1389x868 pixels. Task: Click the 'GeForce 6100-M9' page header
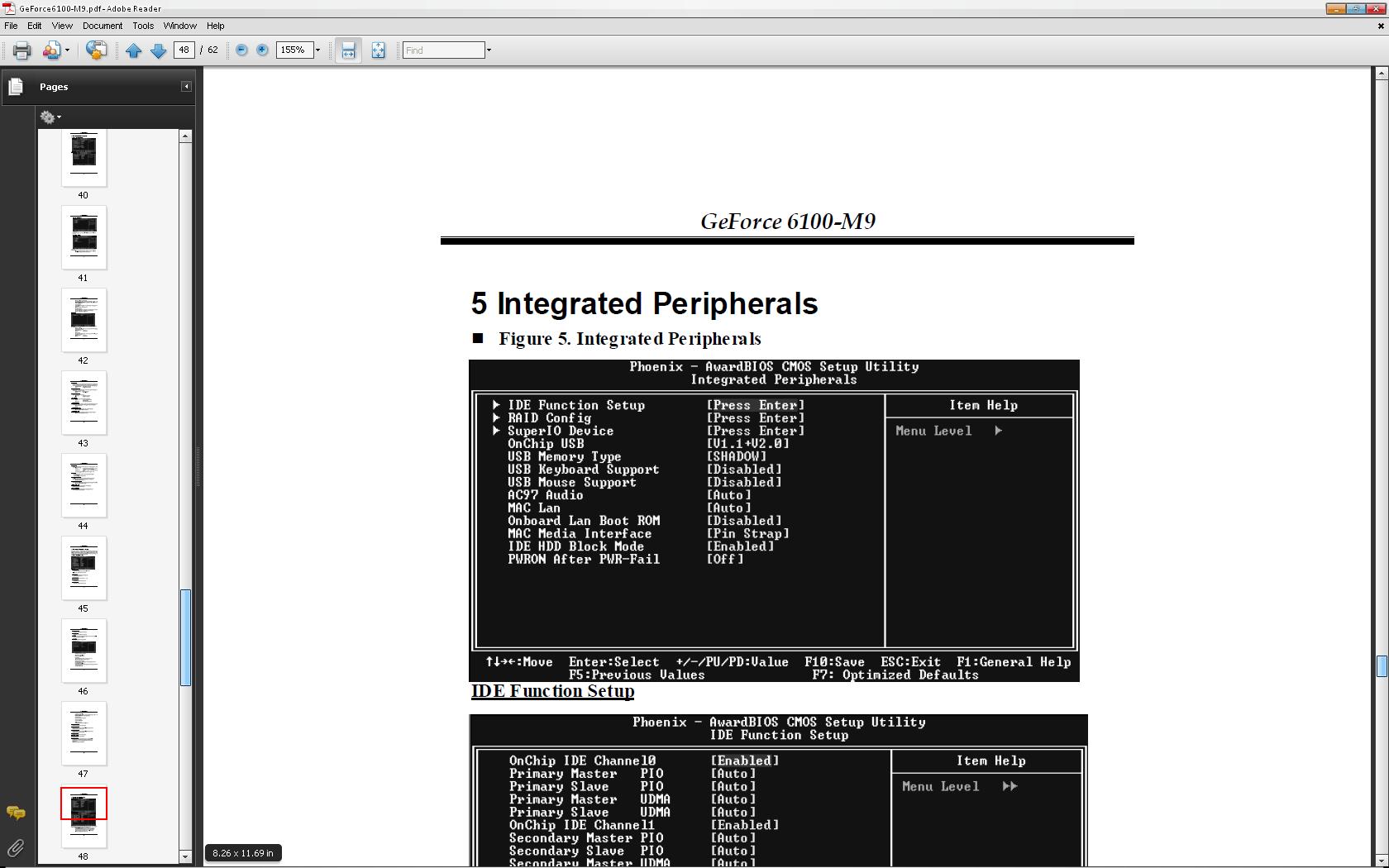(788, 222)
